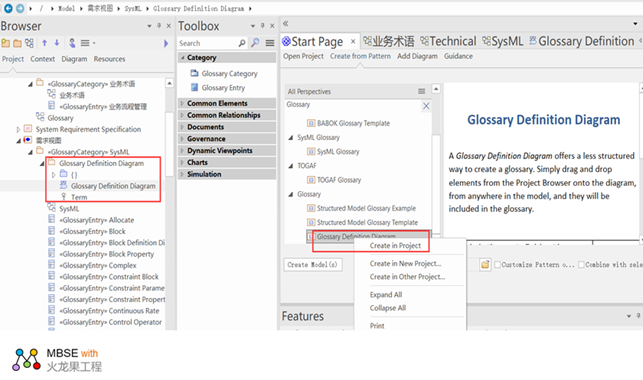
Task: Choose Create in New Project menu item
Action: point(406,264)
